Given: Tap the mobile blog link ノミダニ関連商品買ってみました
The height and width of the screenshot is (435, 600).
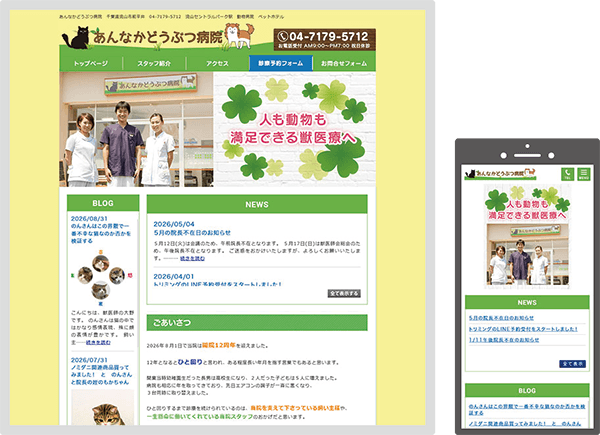Looking at the screenshot, I should pyautogui.click(x=525, y=424).
